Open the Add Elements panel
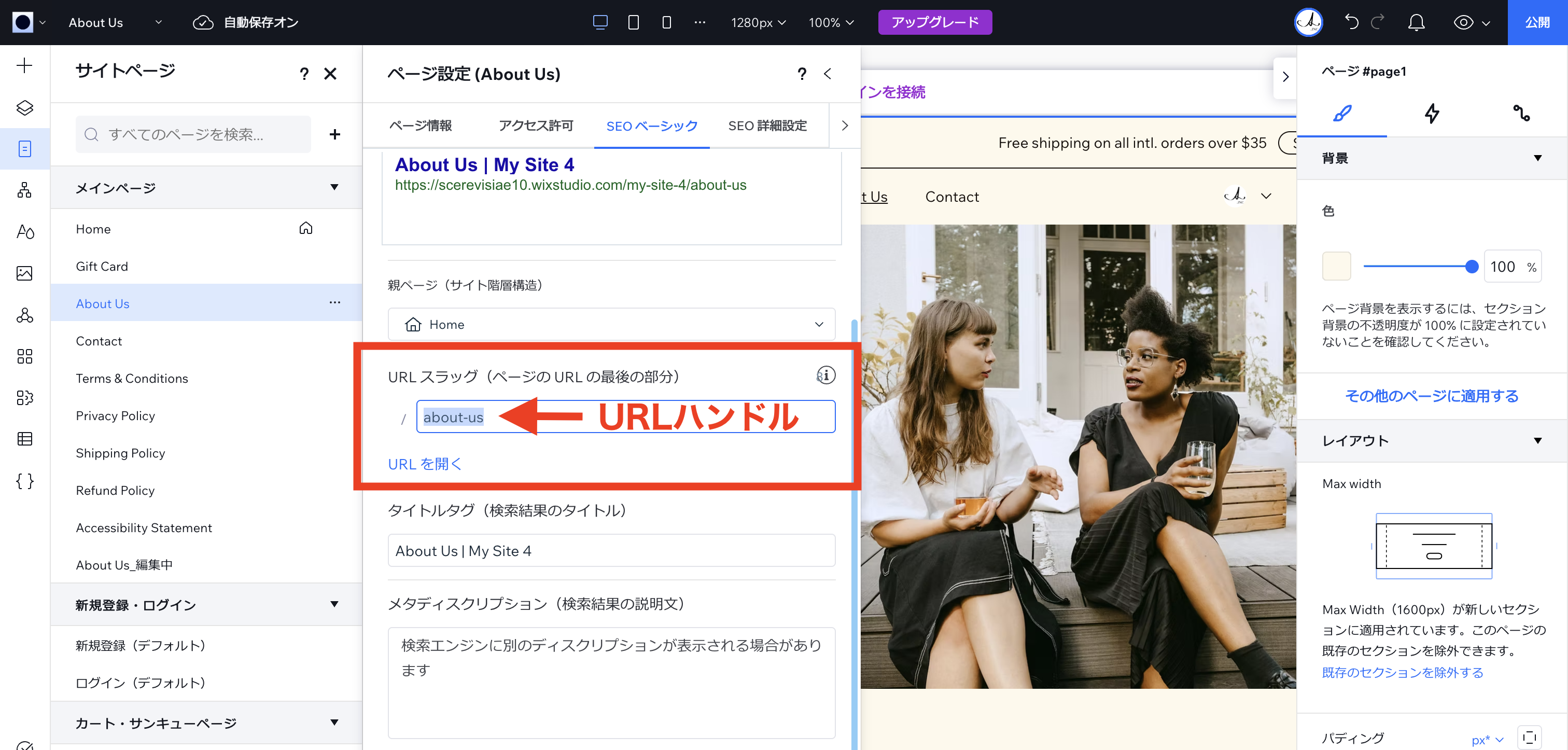 pos(24,66)
